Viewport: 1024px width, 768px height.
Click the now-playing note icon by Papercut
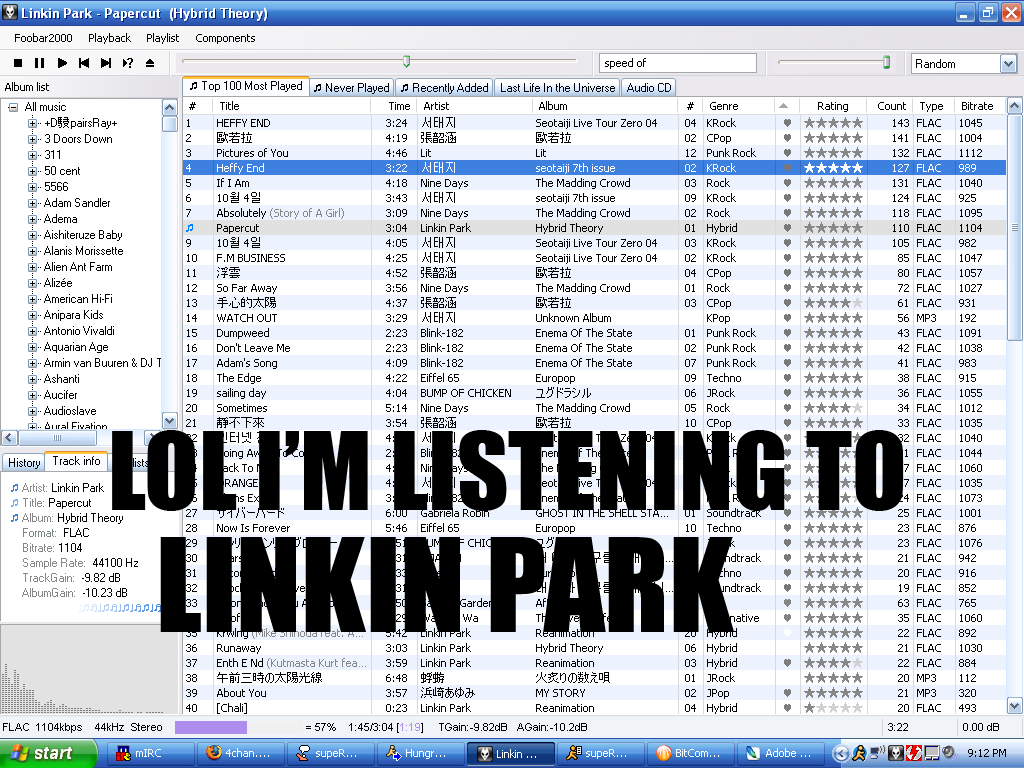[190, 228]
